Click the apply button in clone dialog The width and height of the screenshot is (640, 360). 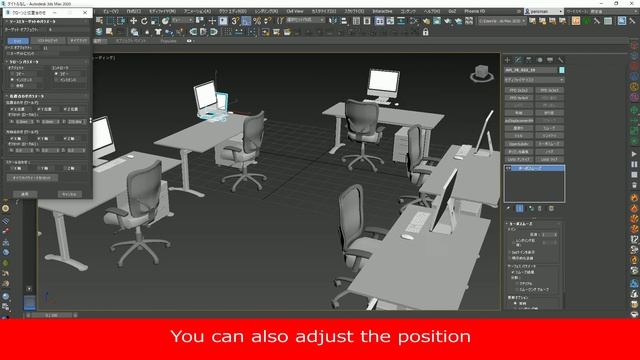[x=25, y=194]
